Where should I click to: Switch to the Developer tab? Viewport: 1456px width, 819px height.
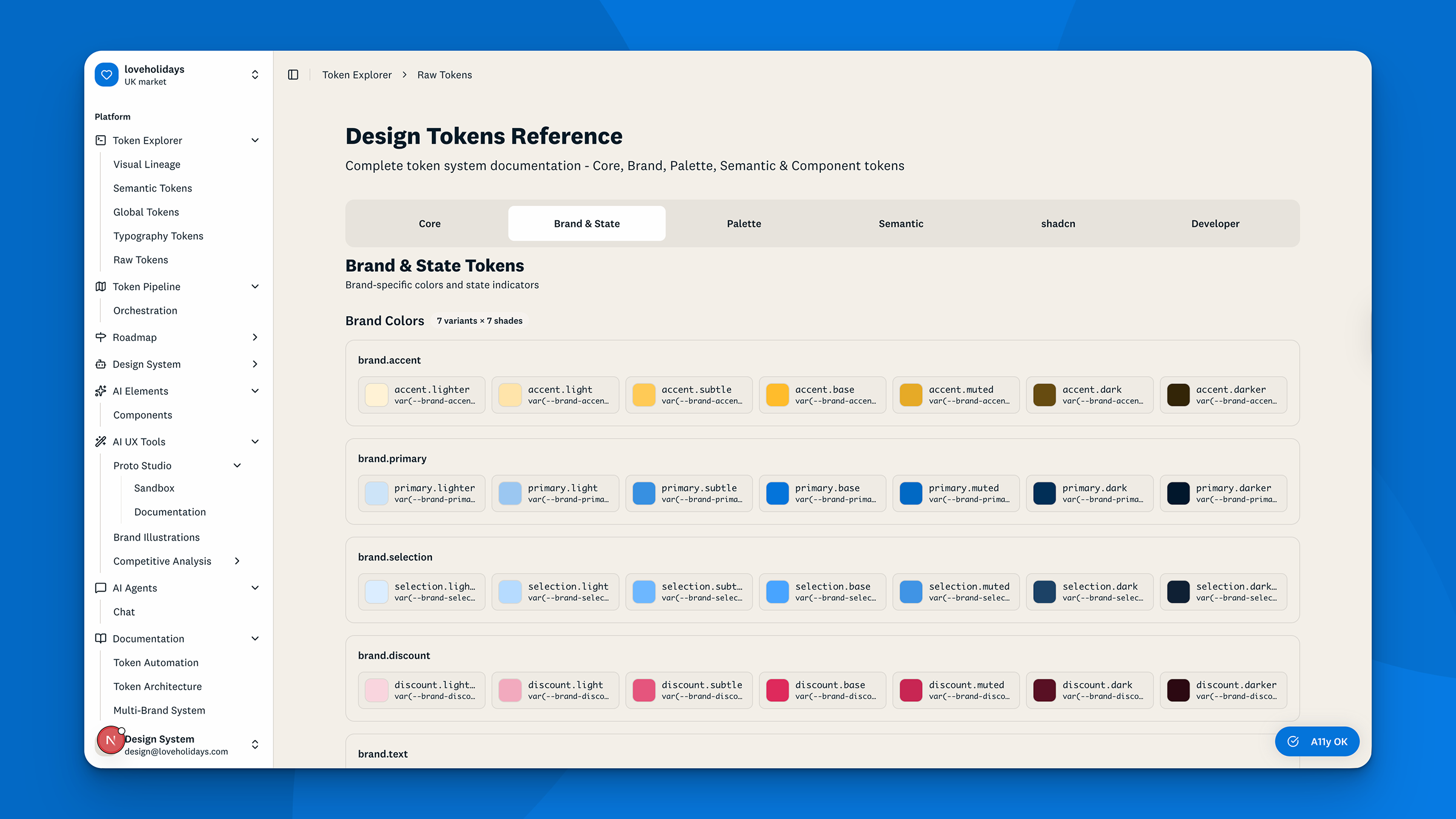pos(1215,223)
